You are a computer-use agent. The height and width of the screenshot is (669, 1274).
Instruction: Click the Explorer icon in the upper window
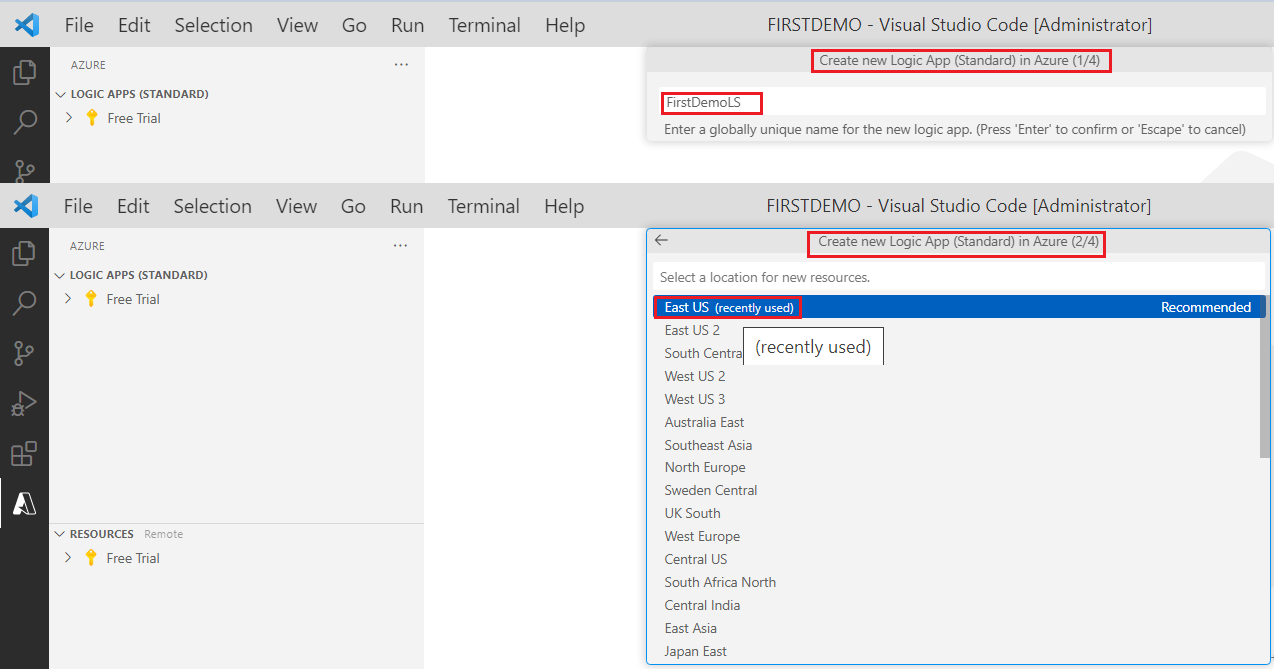pyautogui.click(x=24, y=72)
